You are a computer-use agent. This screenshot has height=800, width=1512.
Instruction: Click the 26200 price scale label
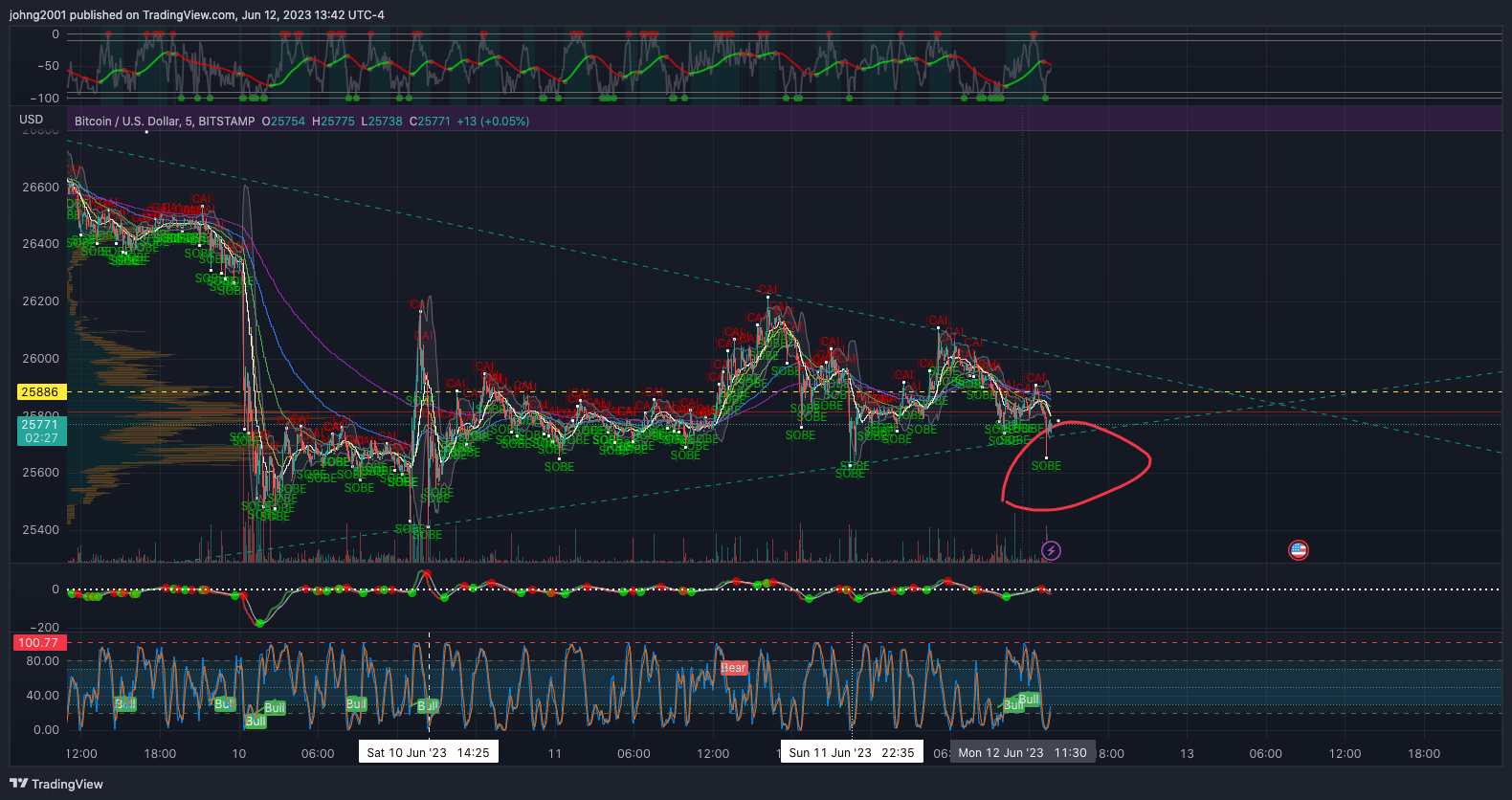(40, 301)
